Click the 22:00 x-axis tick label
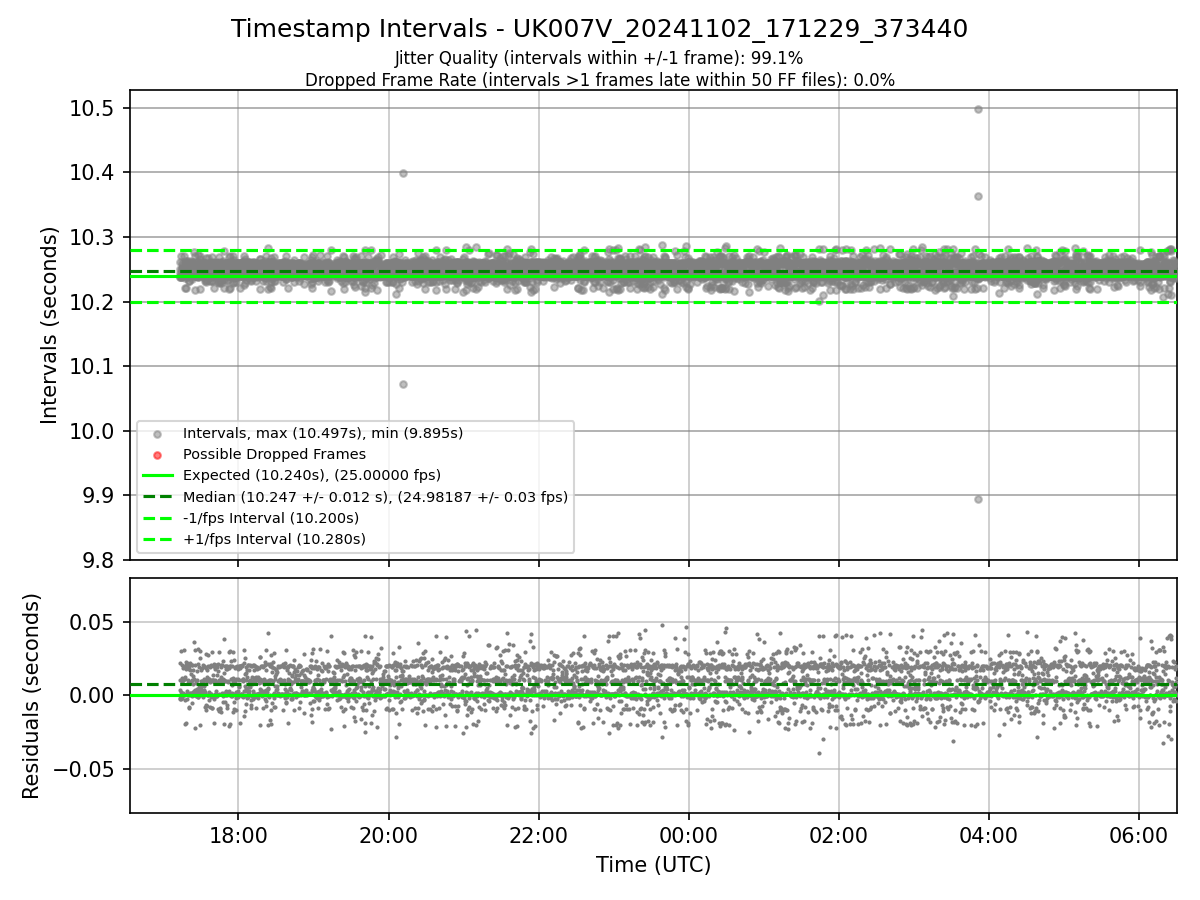This screenshot has height=900, width=1200. tap(538, 834)
